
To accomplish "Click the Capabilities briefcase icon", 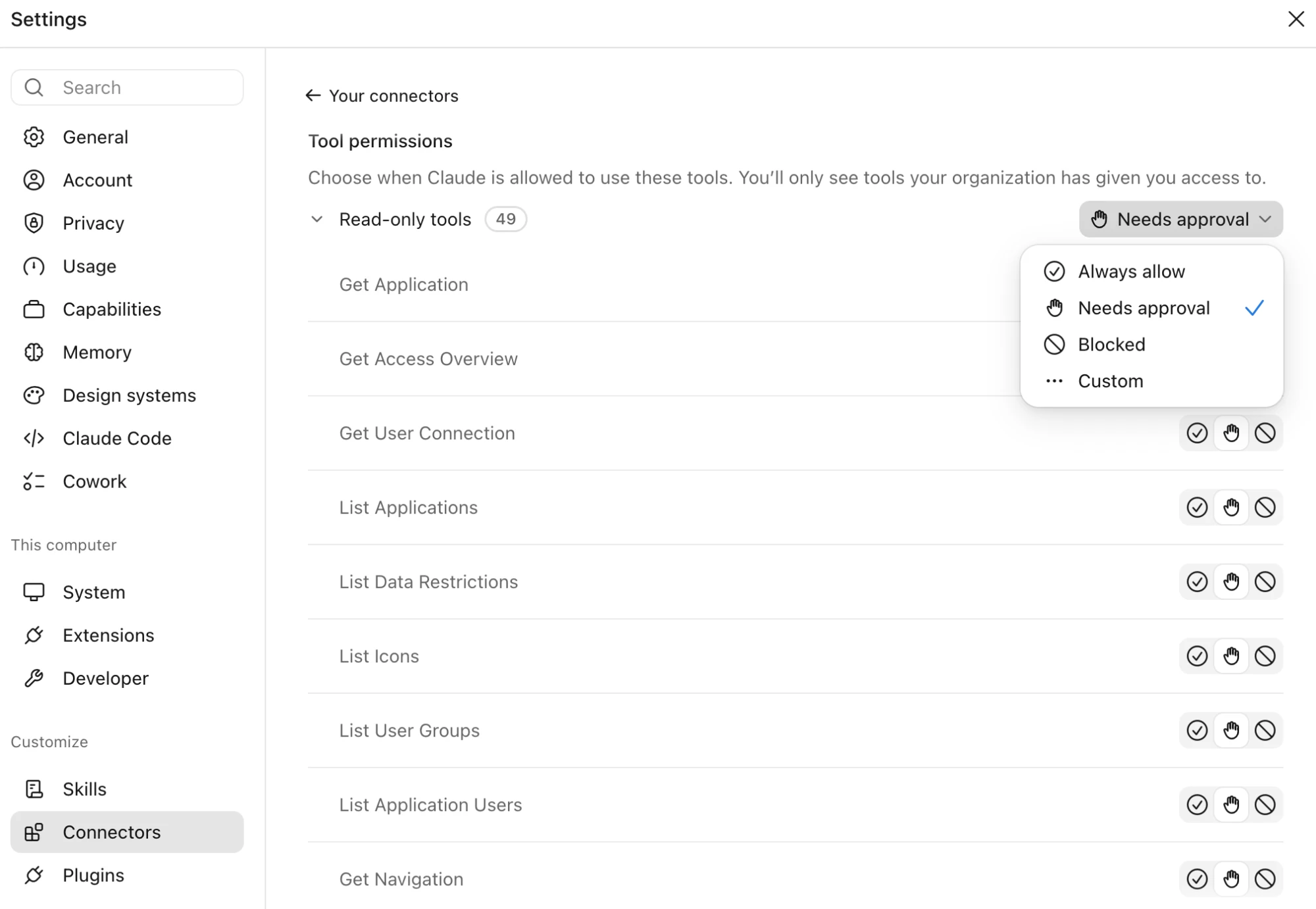I will (x=34, y=309).
